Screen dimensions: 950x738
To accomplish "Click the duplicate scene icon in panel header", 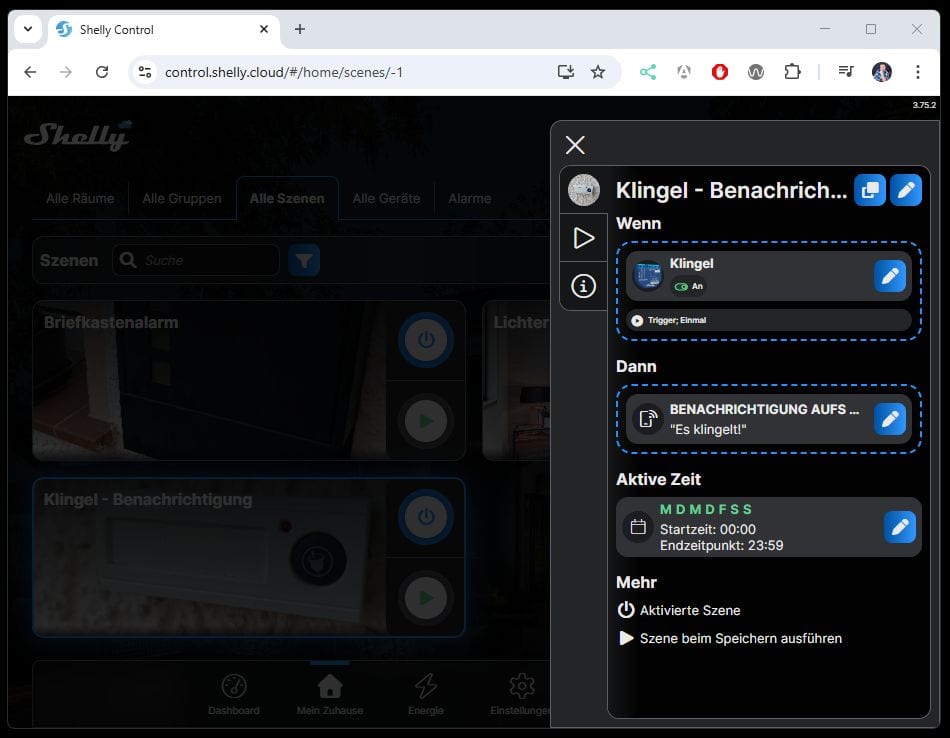I will (869, 190).
